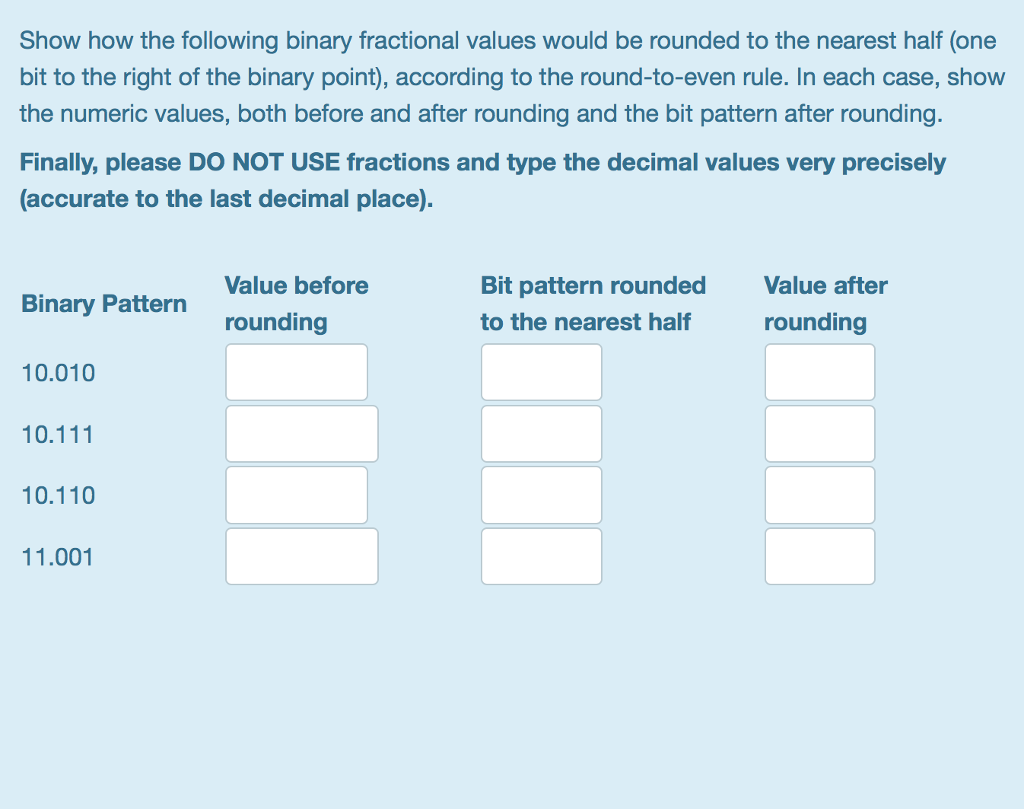Click the binary pattern label 11.001
This screenshot has height=809, width=1024.
pos(58,557)
